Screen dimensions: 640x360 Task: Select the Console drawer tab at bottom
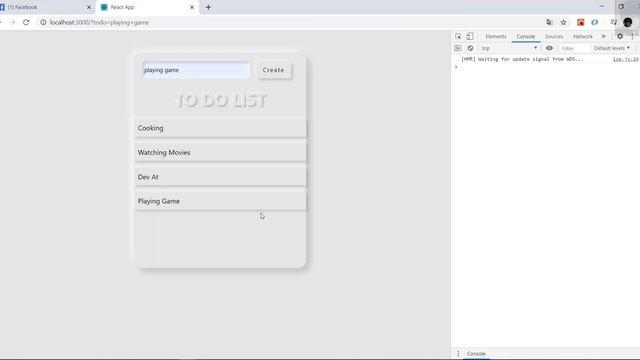(x=476, y=353)
